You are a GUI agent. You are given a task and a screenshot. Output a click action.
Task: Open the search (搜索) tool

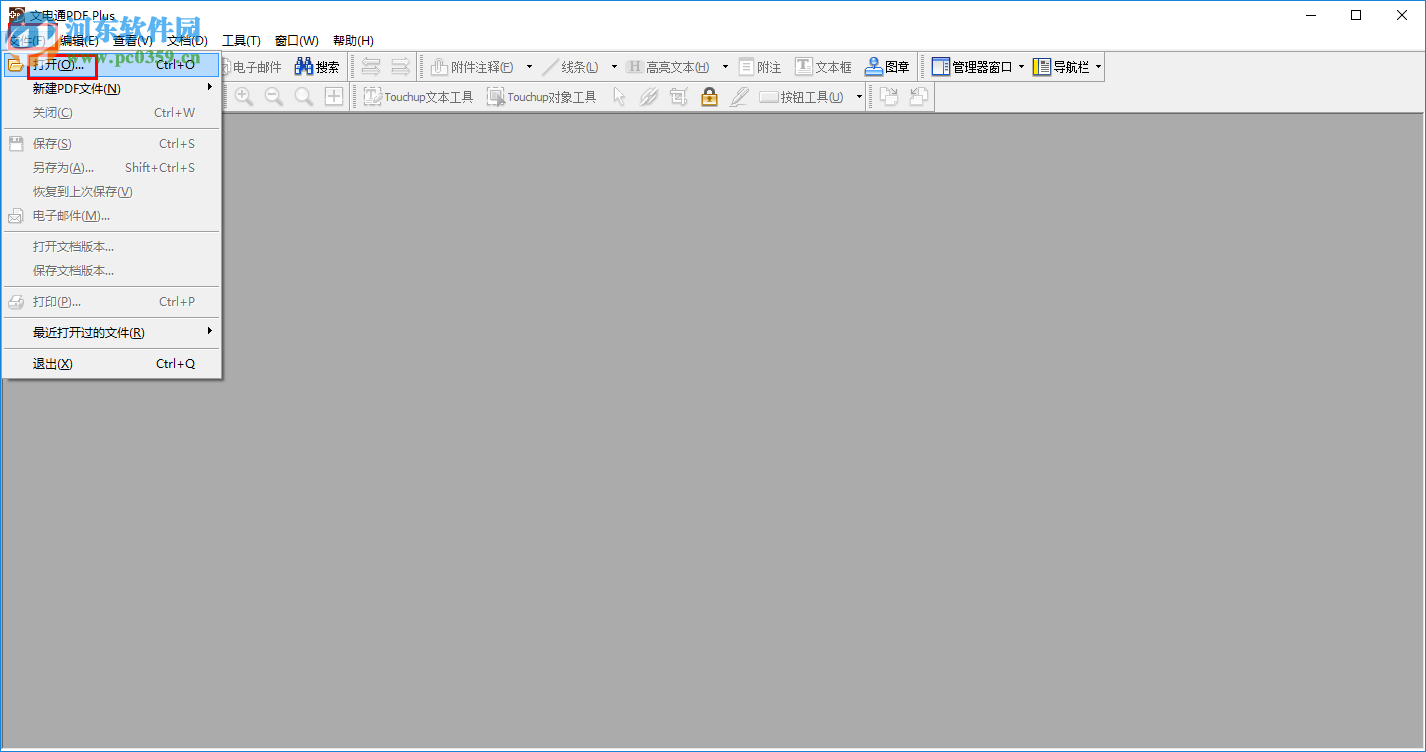click(317, 66)
